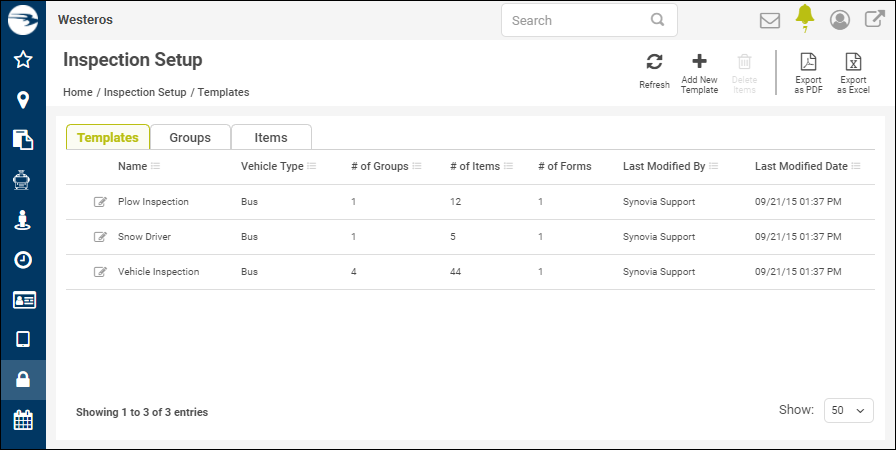Image resolution: width=896 pixels, height=450 pixels.
Task: Switch to the Groups tab
Action: click(190, 137)
